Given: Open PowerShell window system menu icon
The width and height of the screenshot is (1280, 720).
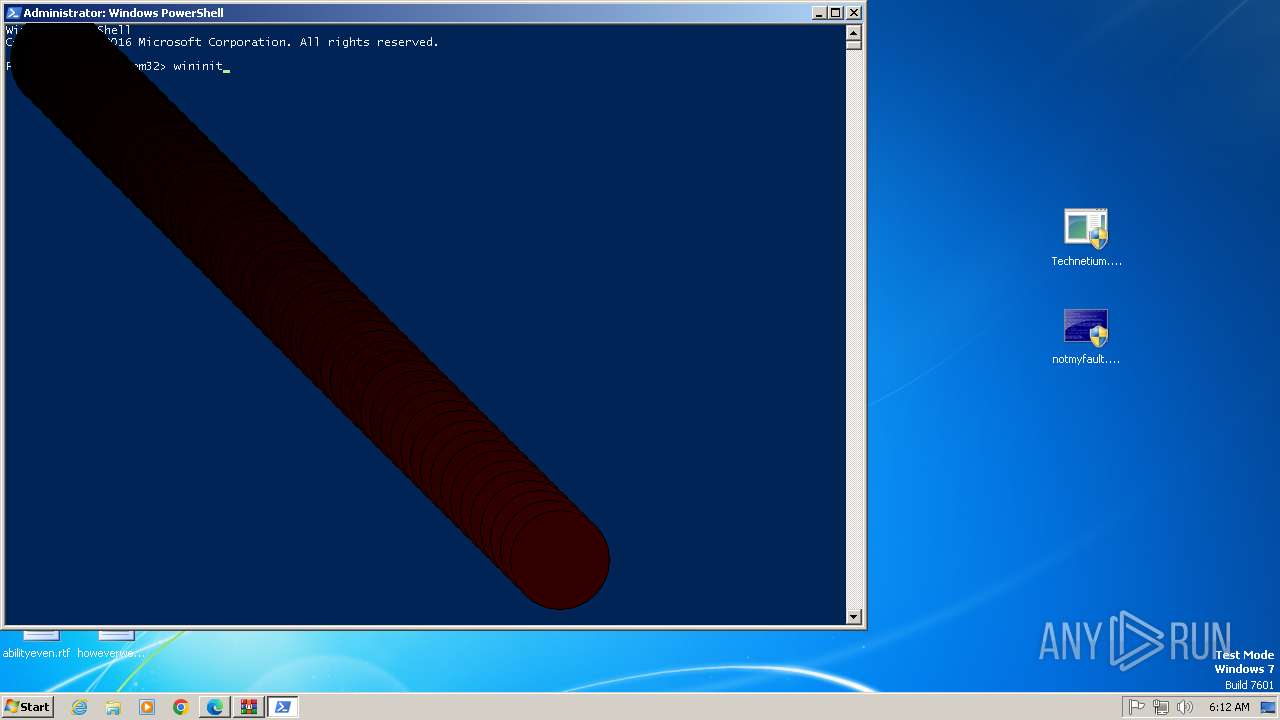Looking at the screenshot, I should coord(13,13).
